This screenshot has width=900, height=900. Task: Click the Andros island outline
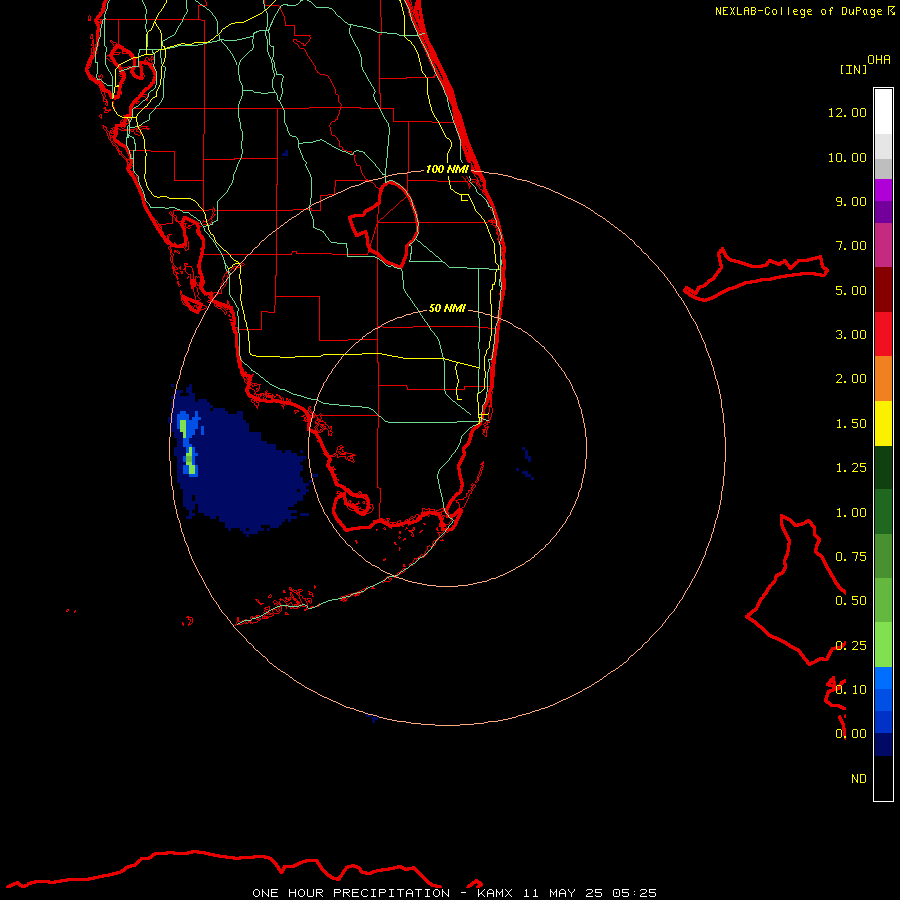tap(796, 590)
